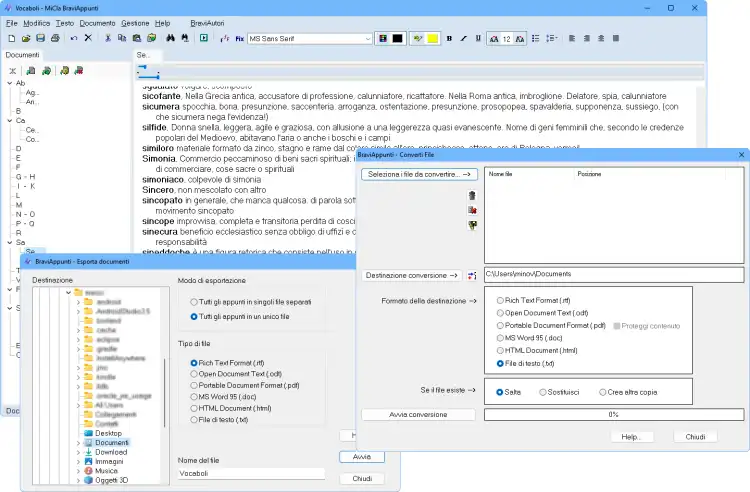Click the bullet list icon

[536, 38]
